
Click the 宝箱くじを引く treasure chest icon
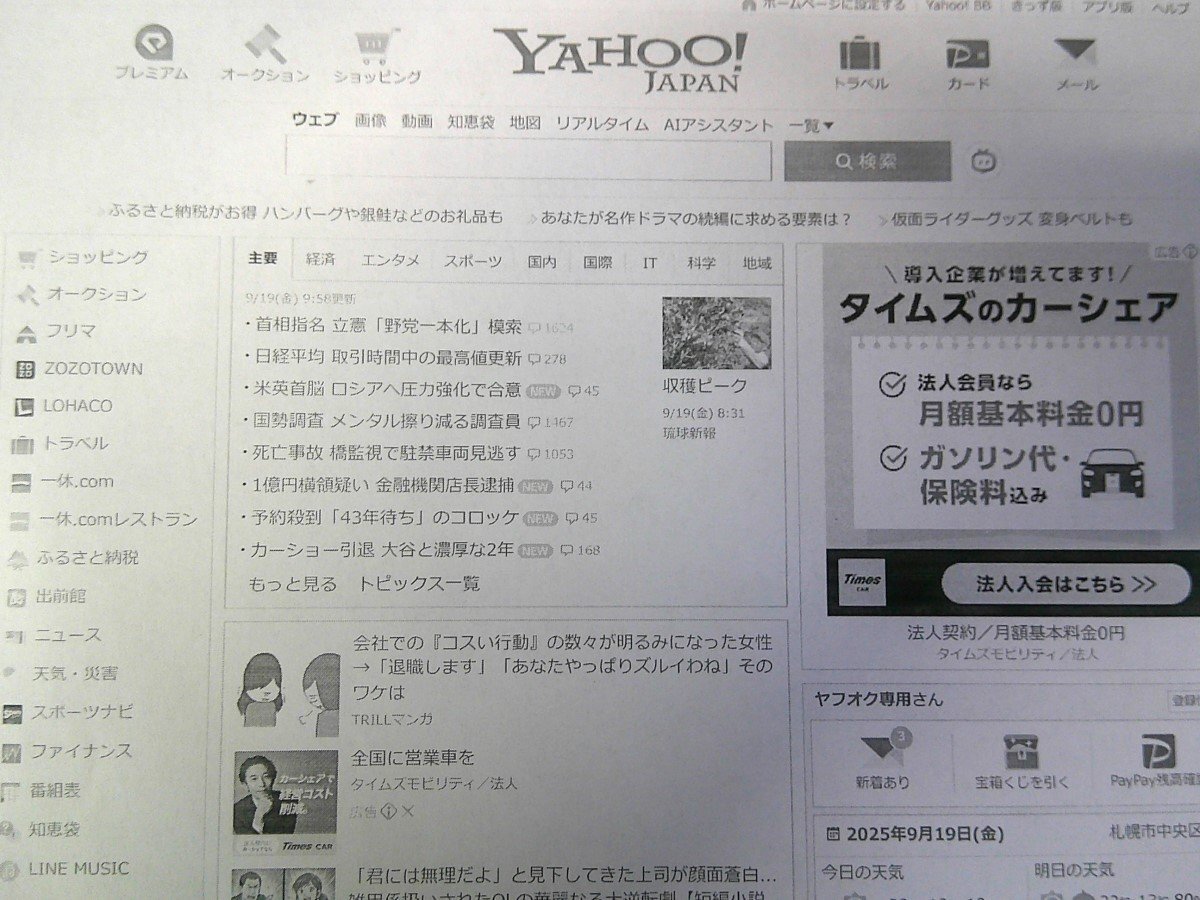[1022, 758]
